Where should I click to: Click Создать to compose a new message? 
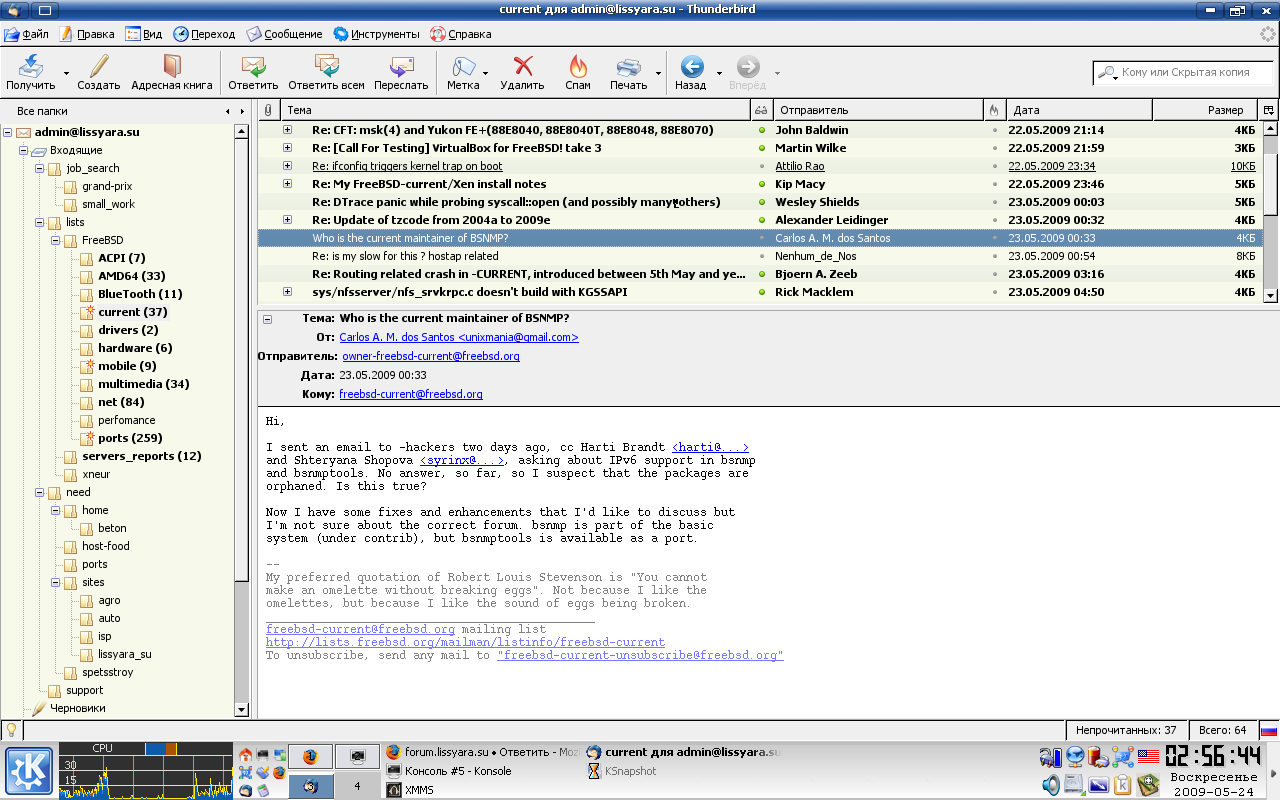[99, 72]
